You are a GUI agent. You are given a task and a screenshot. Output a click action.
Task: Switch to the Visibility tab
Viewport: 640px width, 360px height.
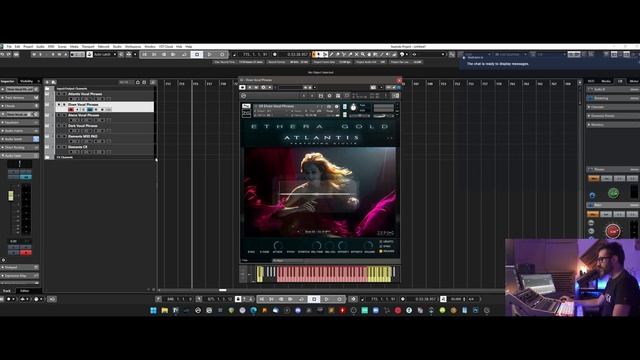[27, 81]
